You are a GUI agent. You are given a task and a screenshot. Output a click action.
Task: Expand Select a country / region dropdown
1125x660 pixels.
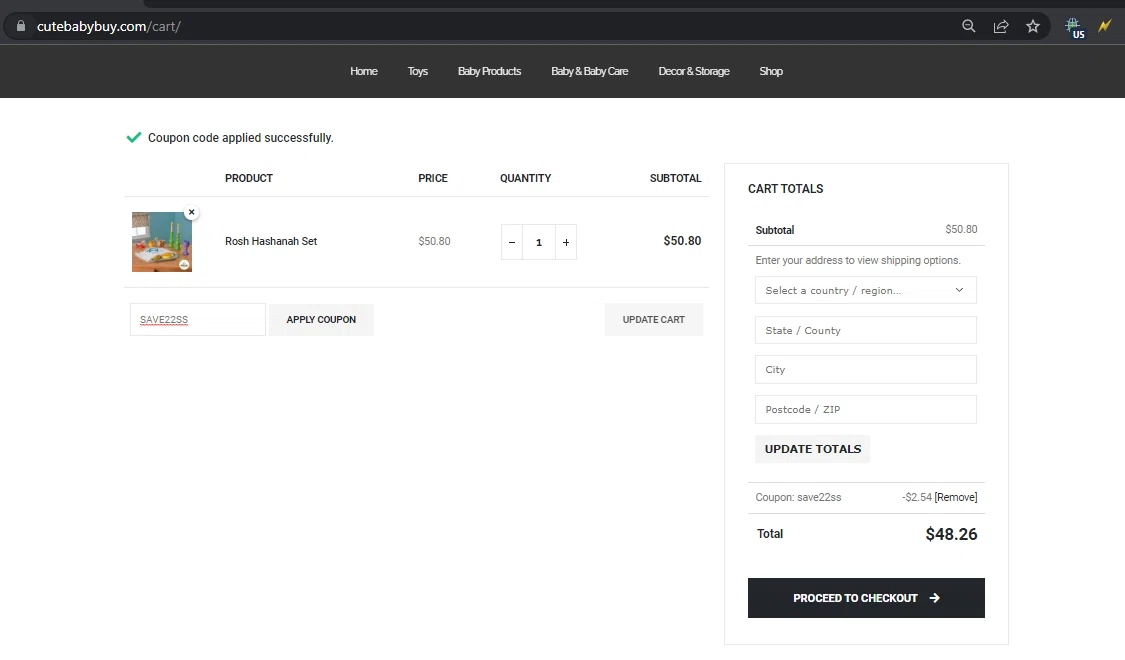866,291
